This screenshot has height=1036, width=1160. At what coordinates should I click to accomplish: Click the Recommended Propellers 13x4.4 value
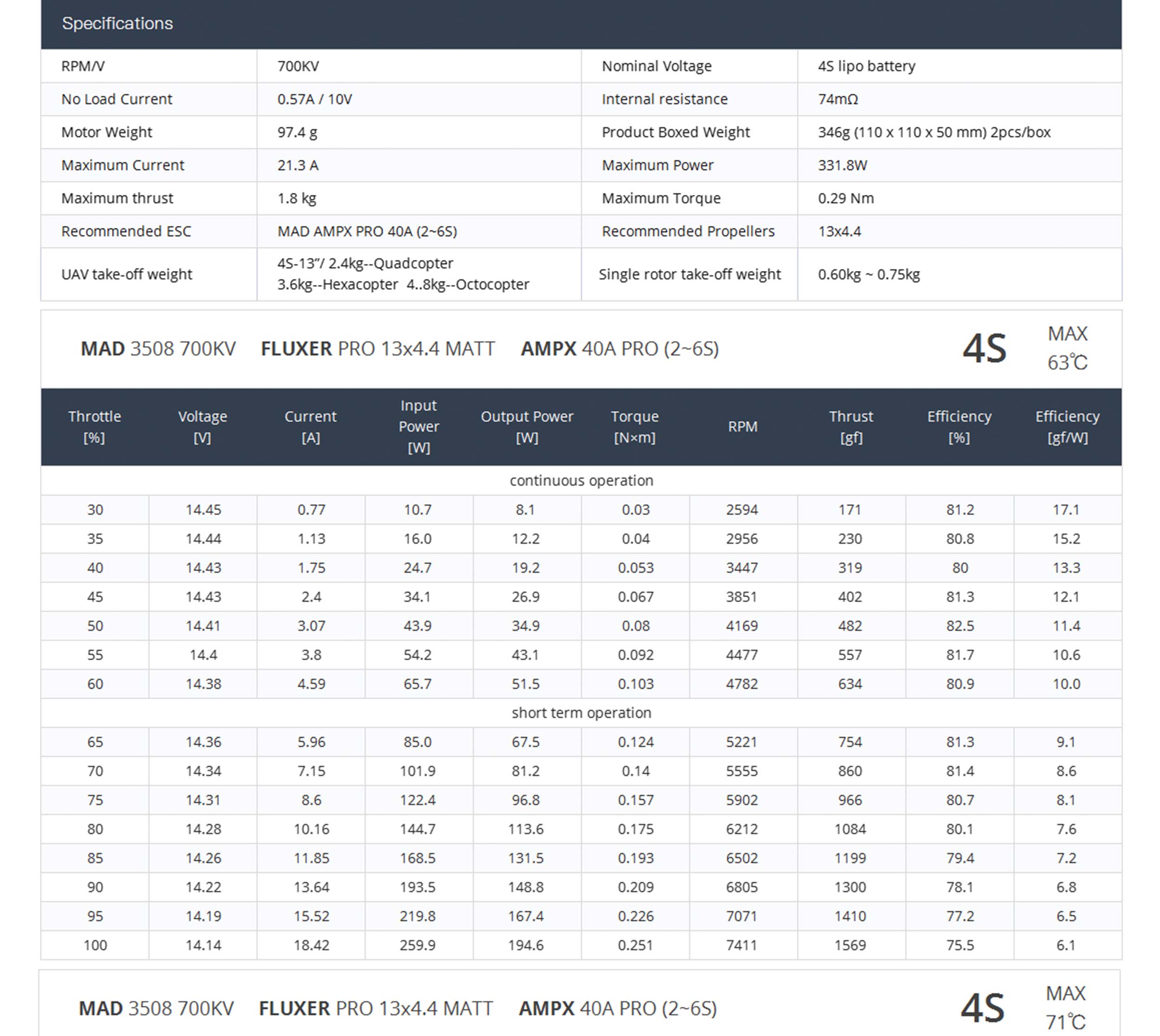839,231
